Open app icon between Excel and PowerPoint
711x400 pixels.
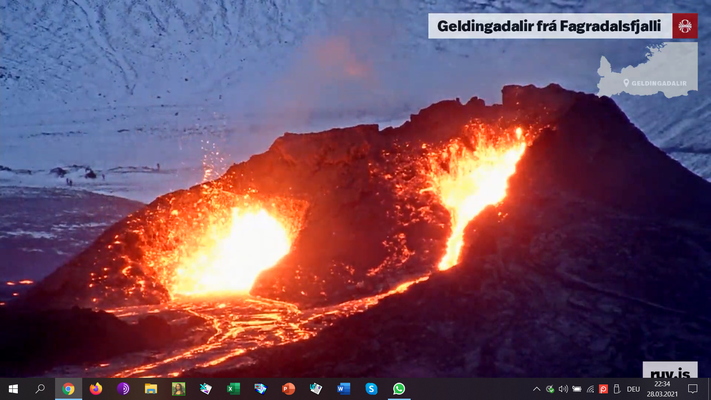261,389
